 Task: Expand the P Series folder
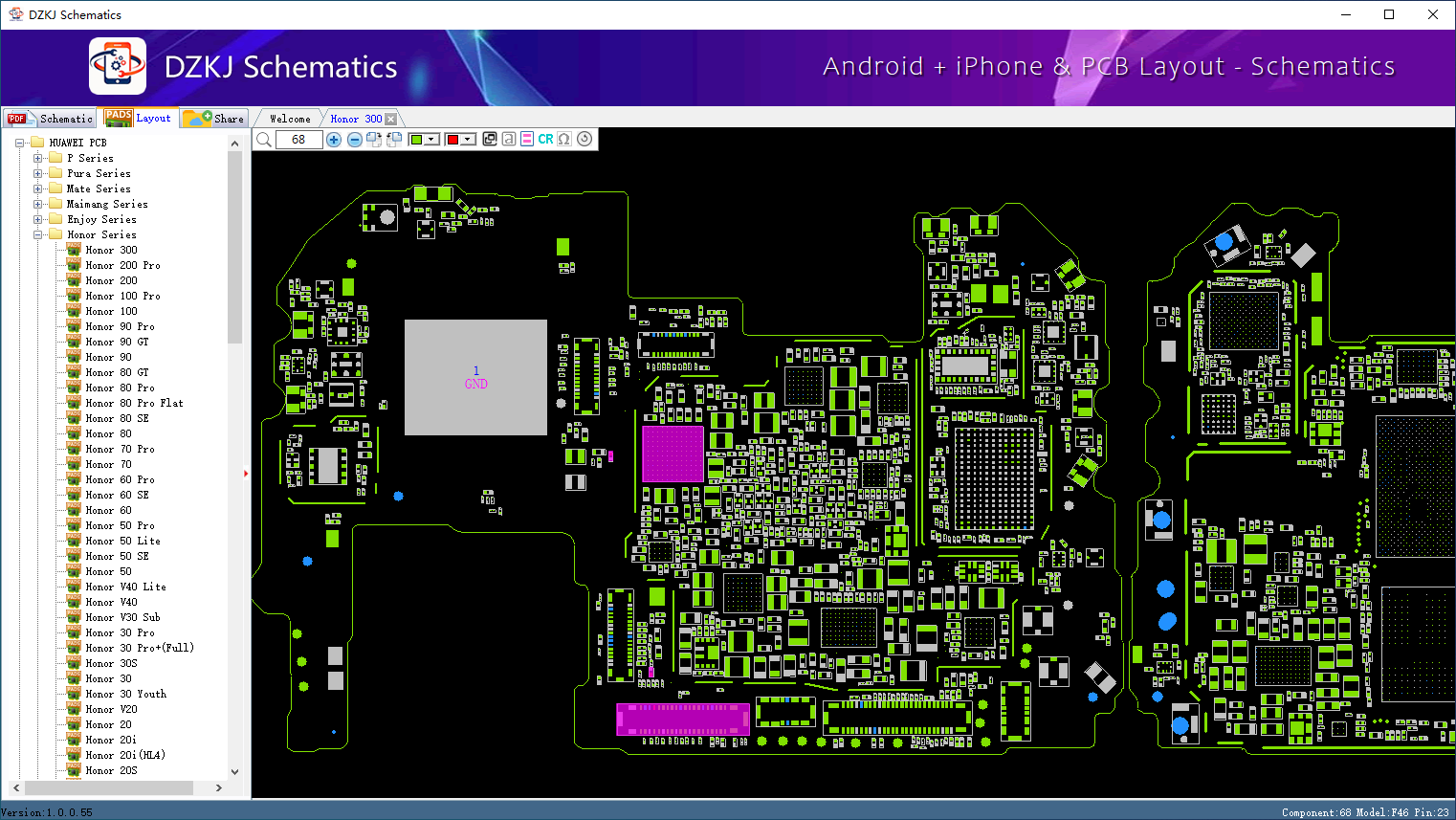point(37,158)
